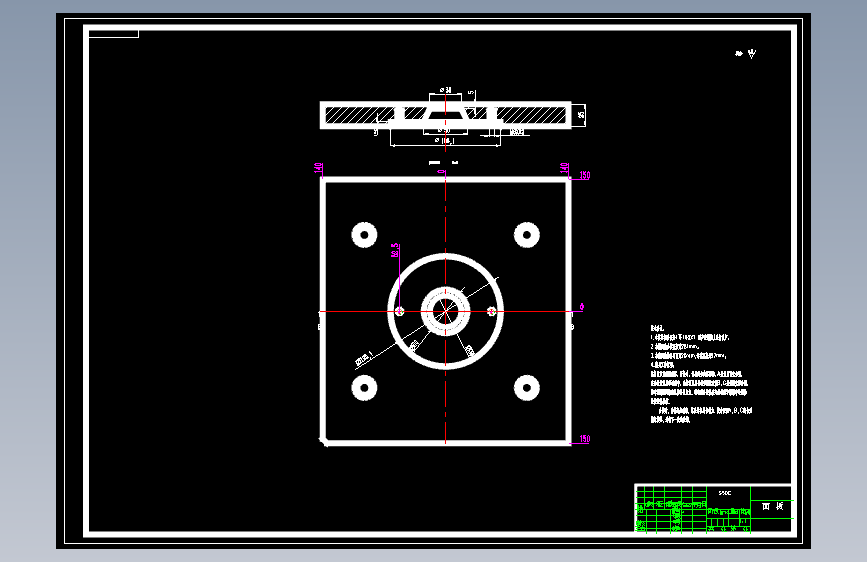Viewport: 867px width, 562px height.
Task: Select the empty small box in frame corner
Action: tap(113, 34)
